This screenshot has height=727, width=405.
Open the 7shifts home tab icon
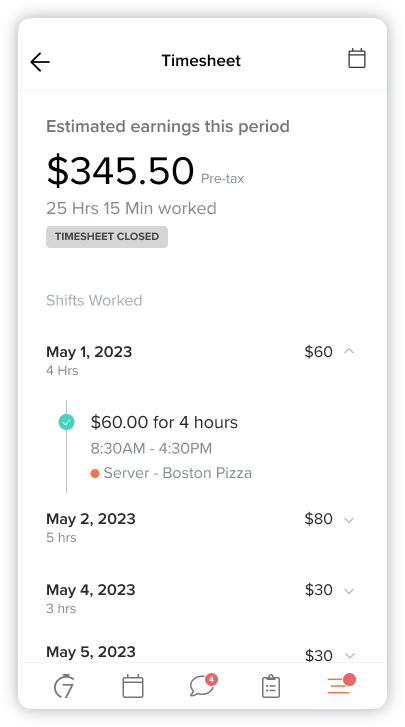click(x=64, y=687)
